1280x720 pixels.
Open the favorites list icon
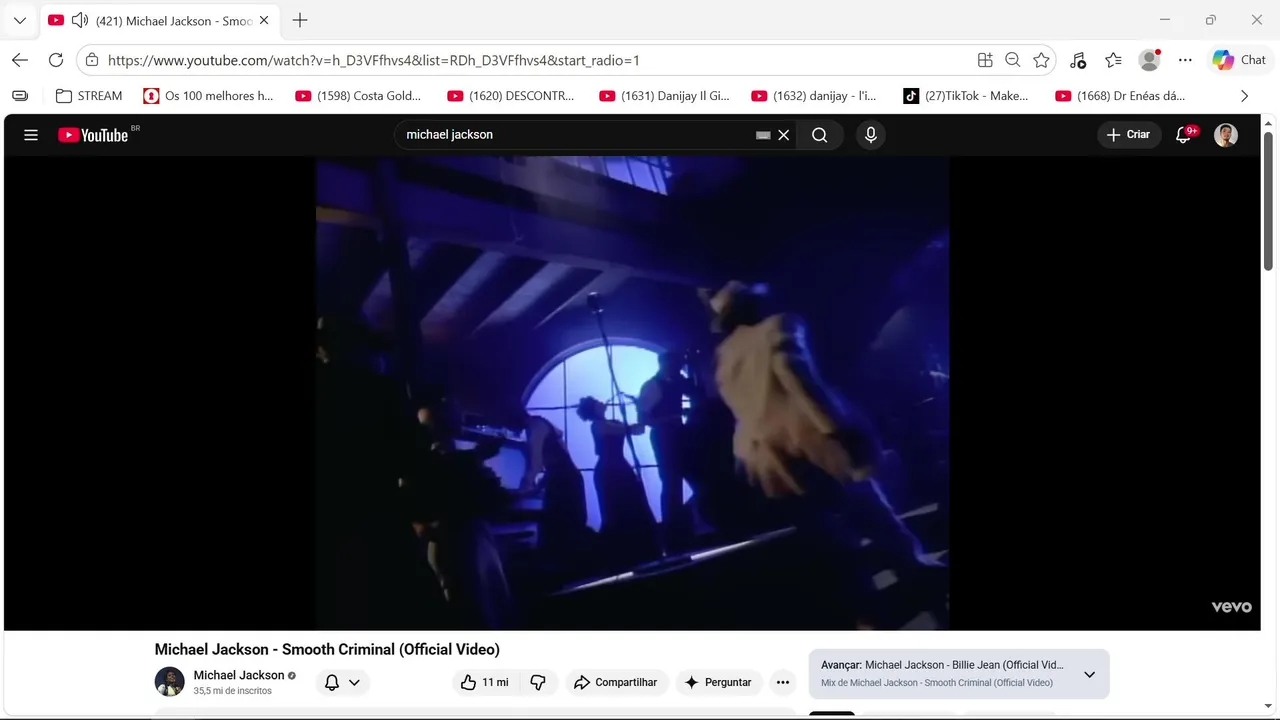coord(1114,60)
